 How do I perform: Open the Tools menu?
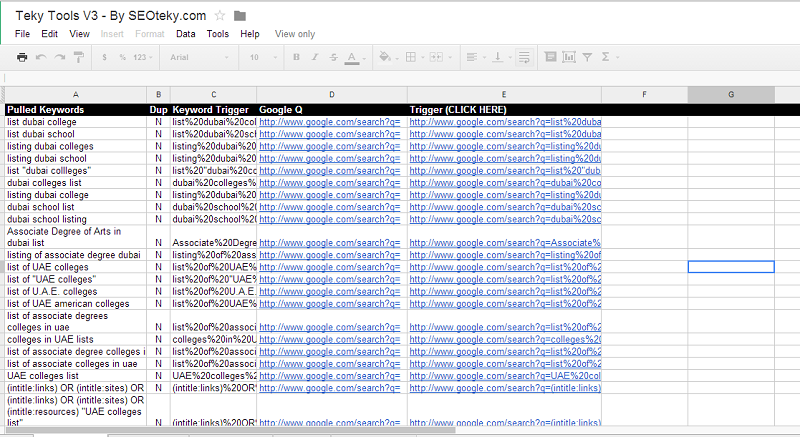tap(217, 34)
